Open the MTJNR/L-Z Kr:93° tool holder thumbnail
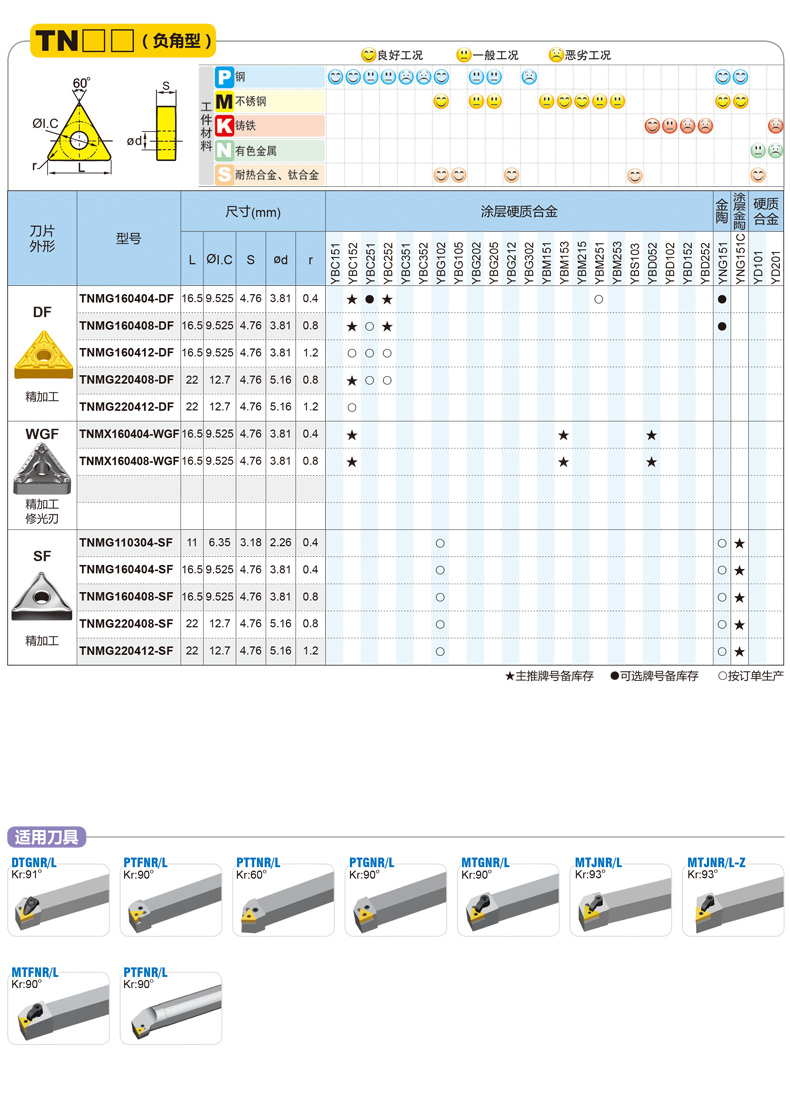This screenshot has height=1099, width=790. pyautogui.click(x=733, y=901)
